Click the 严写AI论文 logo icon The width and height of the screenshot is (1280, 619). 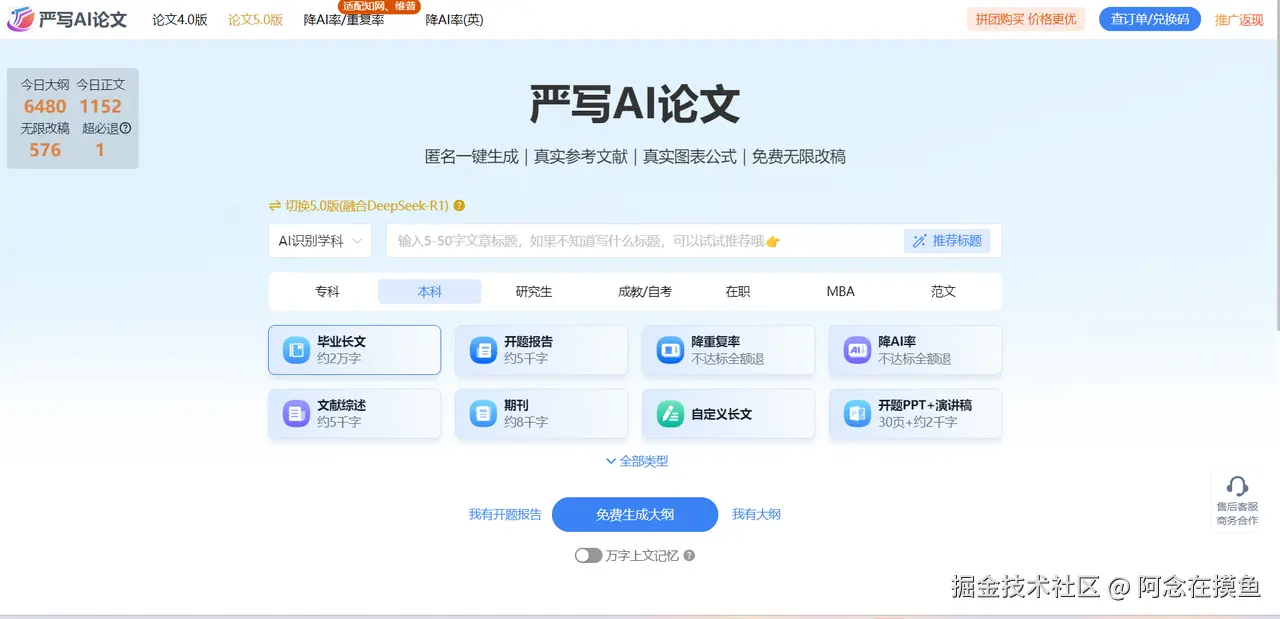tap(20, 19)
